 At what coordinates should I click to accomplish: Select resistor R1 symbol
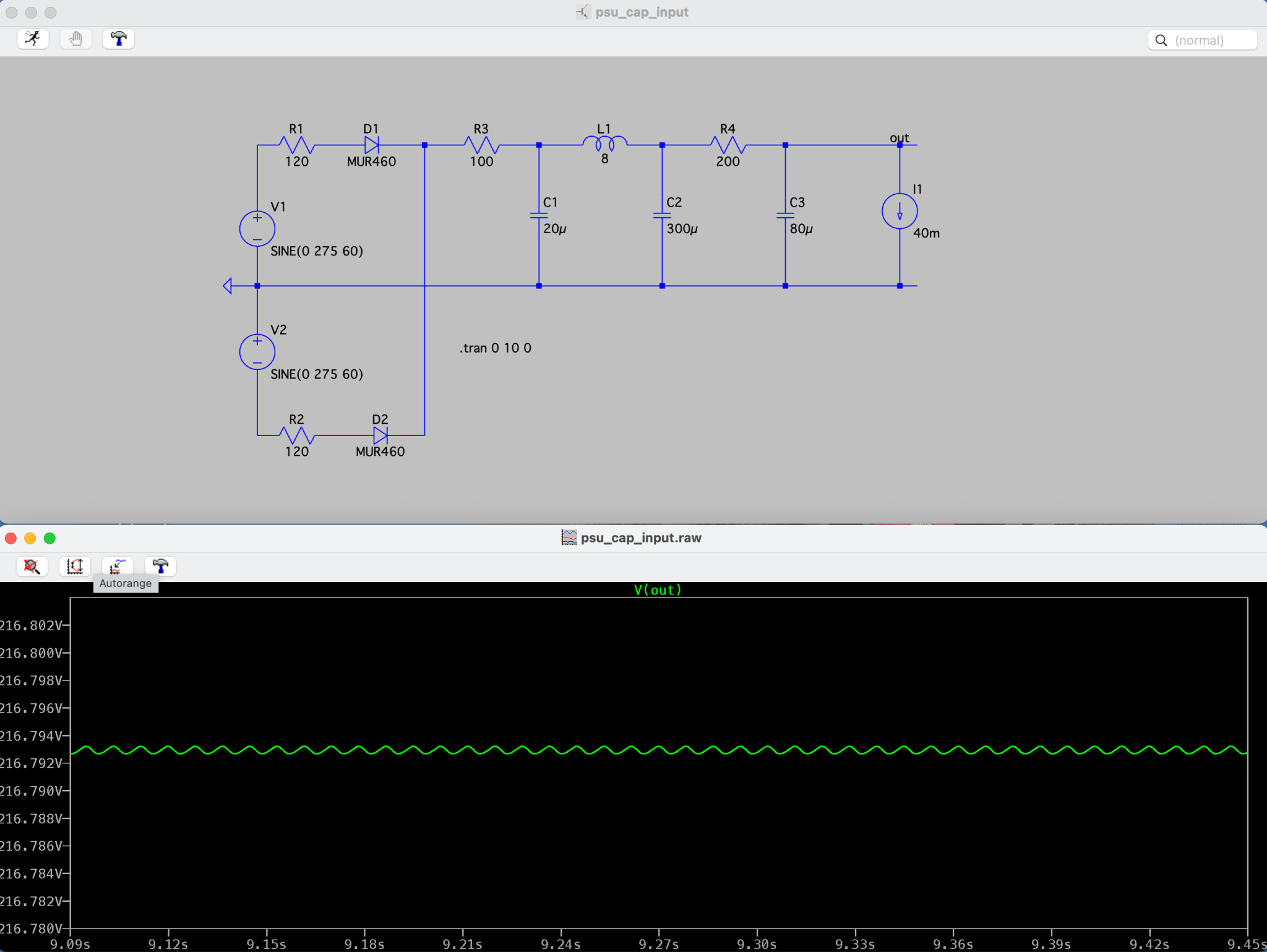297,145
